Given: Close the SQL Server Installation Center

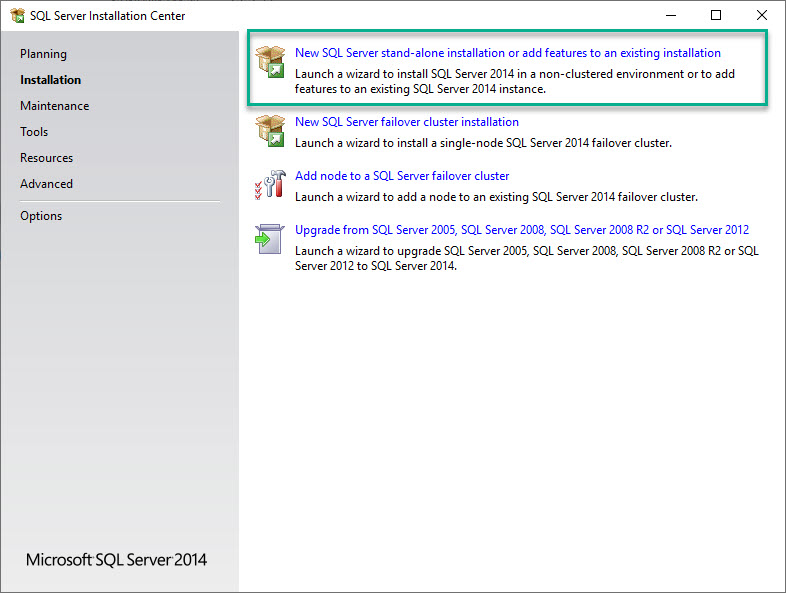Looking at the screenshot, I should click(x=761, y=16).
